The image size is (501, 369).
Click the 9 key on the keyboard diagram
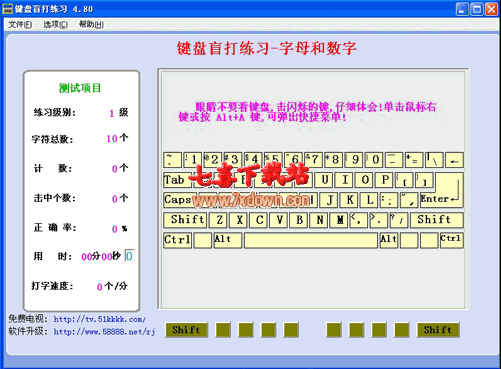point(353,160)
